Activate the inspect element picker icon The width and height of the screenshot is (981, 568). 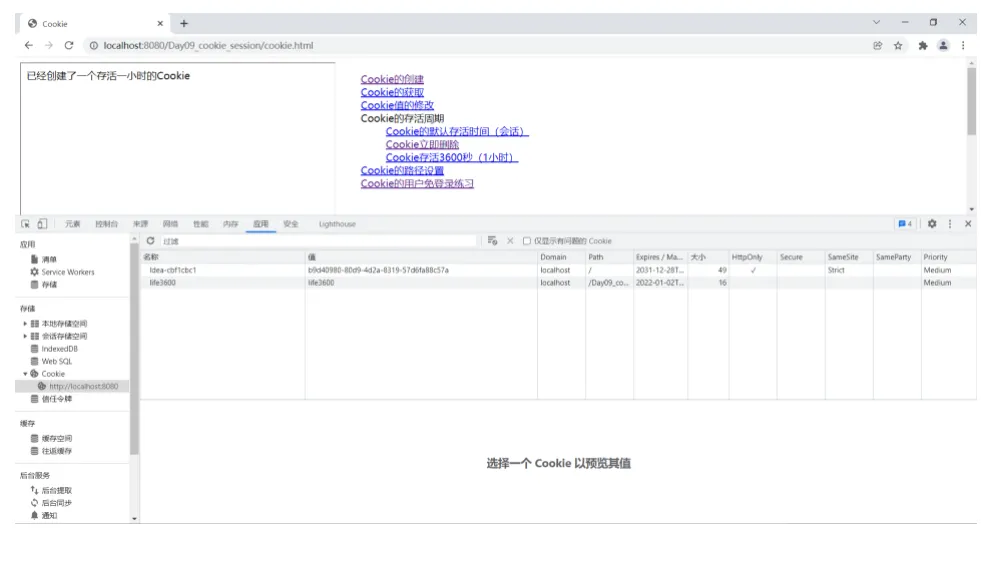25,224
